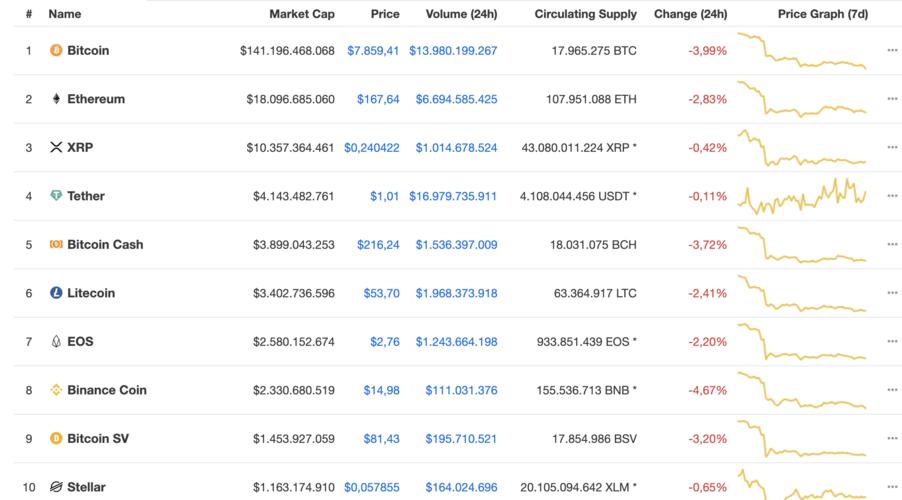Open the Ethereum name link

[96, 99]
